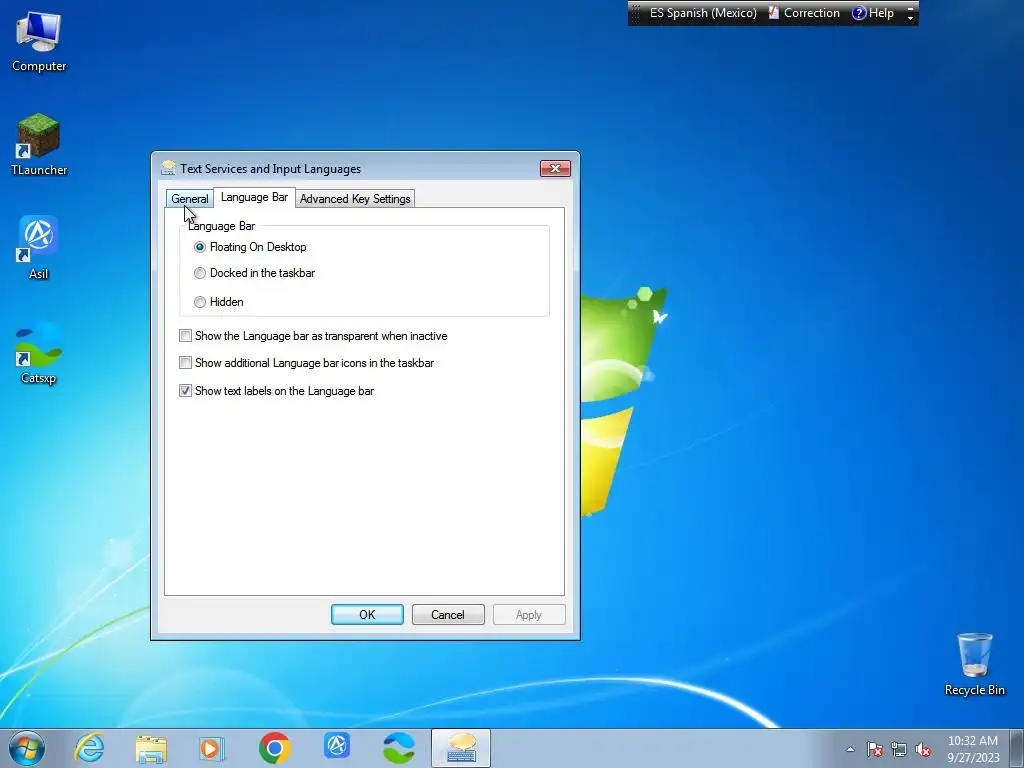
Task: Select Floating On Desktop option
Action: pos(250,247)
